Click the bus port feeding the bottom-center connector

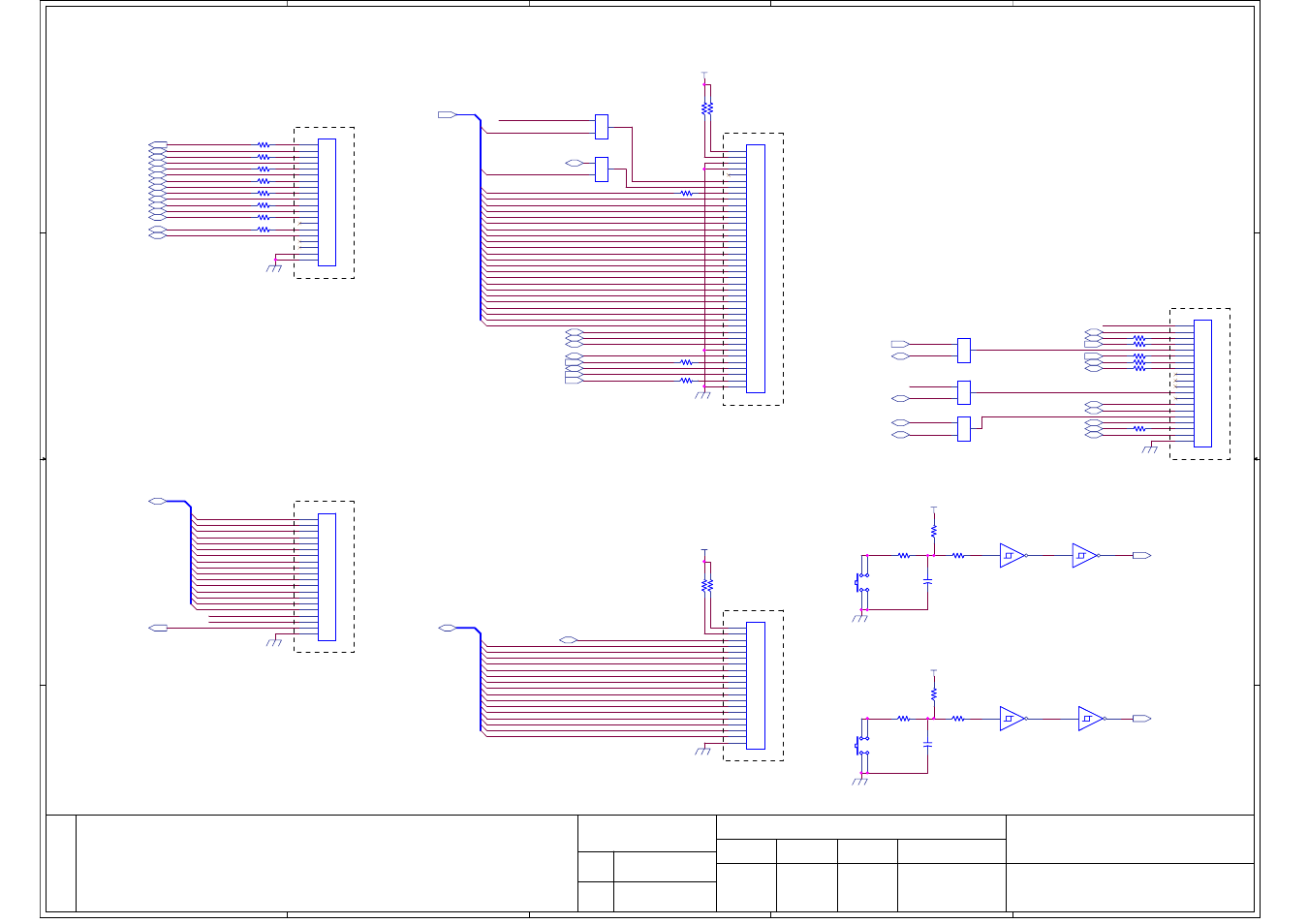click(x=447, y=629)
